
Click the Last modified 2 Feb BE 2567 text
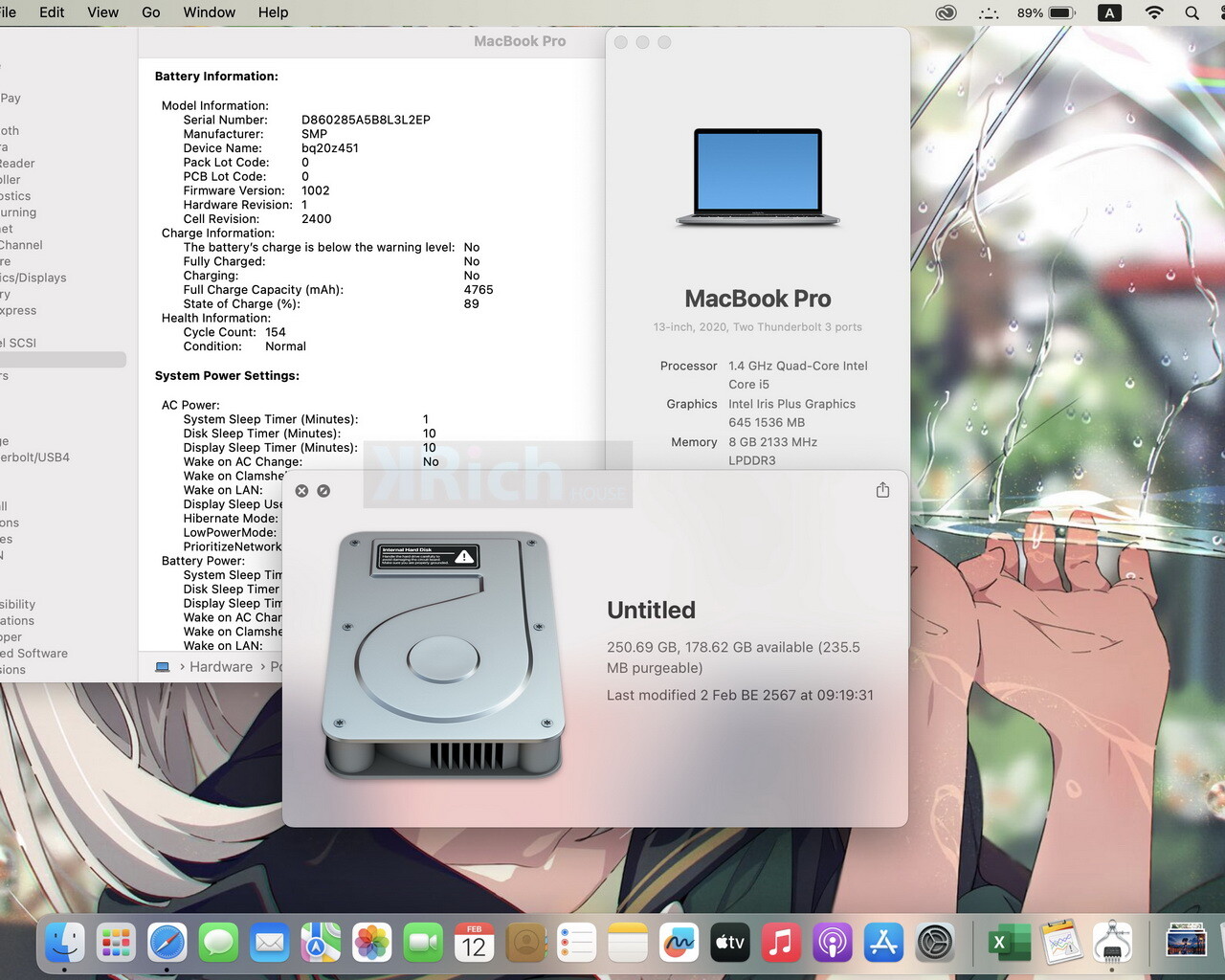[x=740, y=695]
